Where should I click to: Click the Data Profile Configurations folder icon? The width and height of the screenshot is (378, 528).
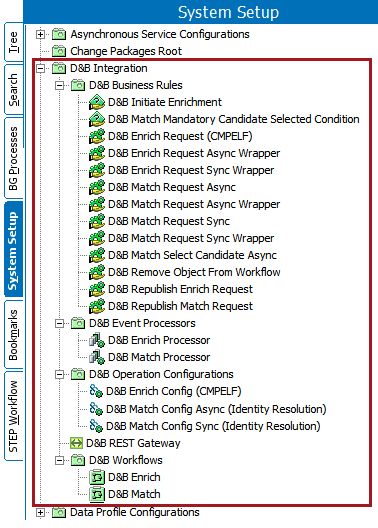(59, 512)
